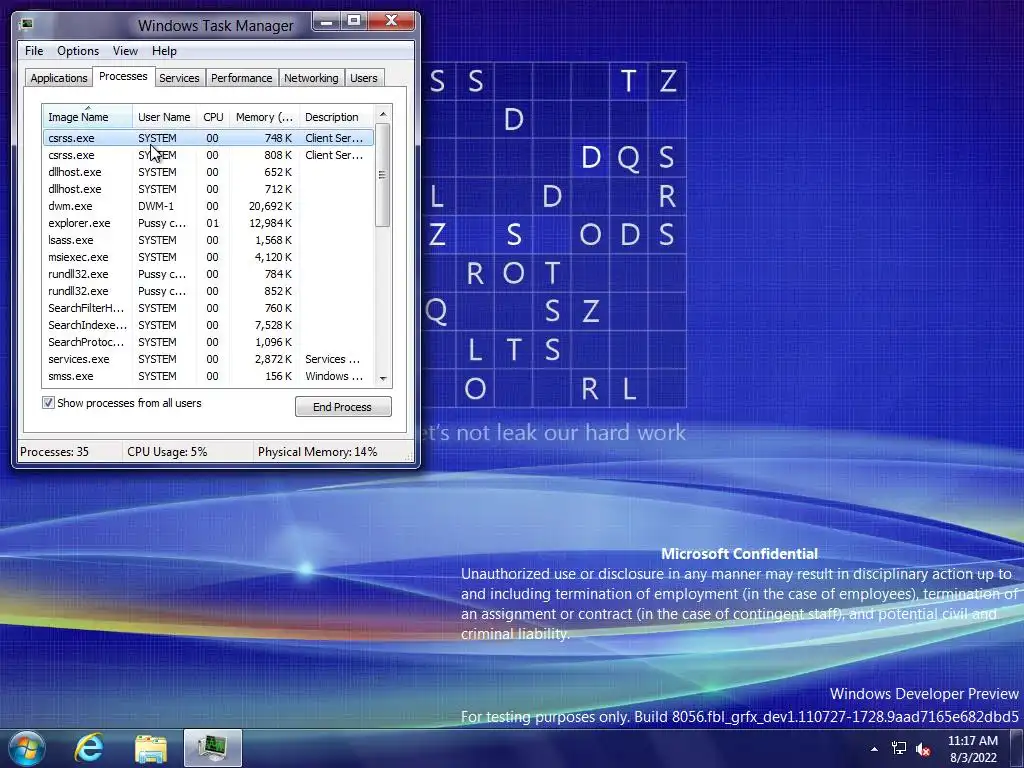This screenshot has height=768, width=1024.
Task: Click DWM-1 user name cell
Action: (156, 206)
